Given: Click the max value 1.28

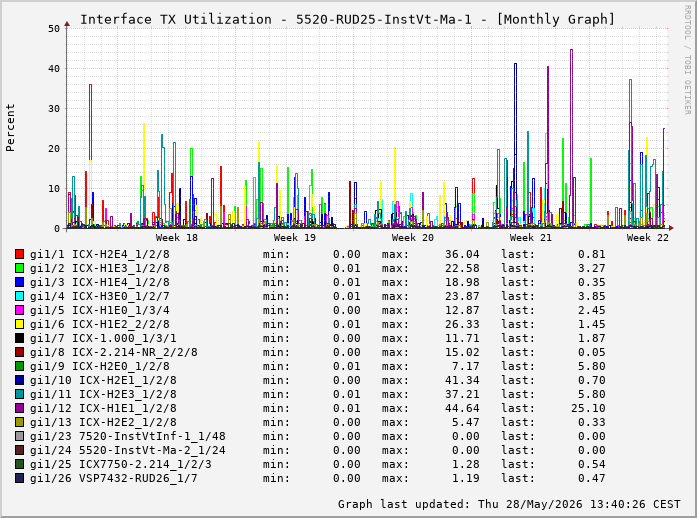Looking at the screenshot, I should [x=466, y=464].
